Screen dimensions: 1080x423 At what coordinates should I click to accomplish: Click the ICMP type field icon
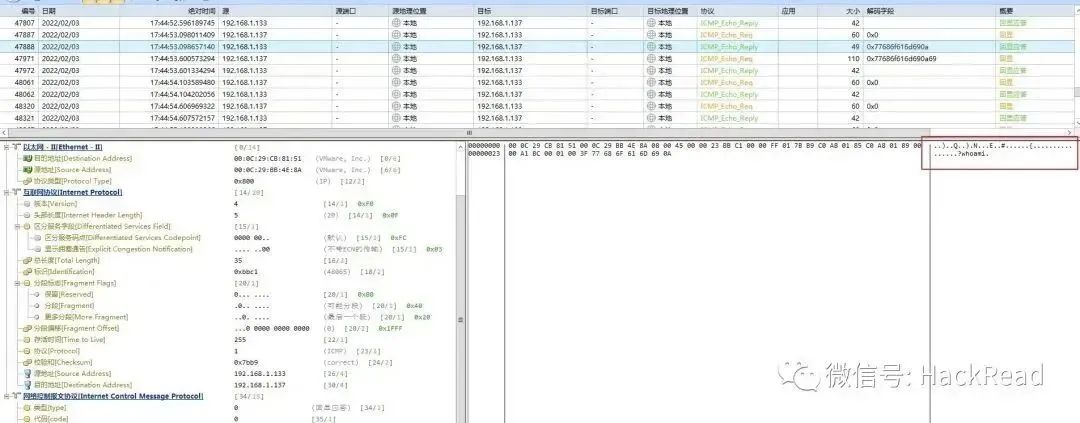[28, 408]
